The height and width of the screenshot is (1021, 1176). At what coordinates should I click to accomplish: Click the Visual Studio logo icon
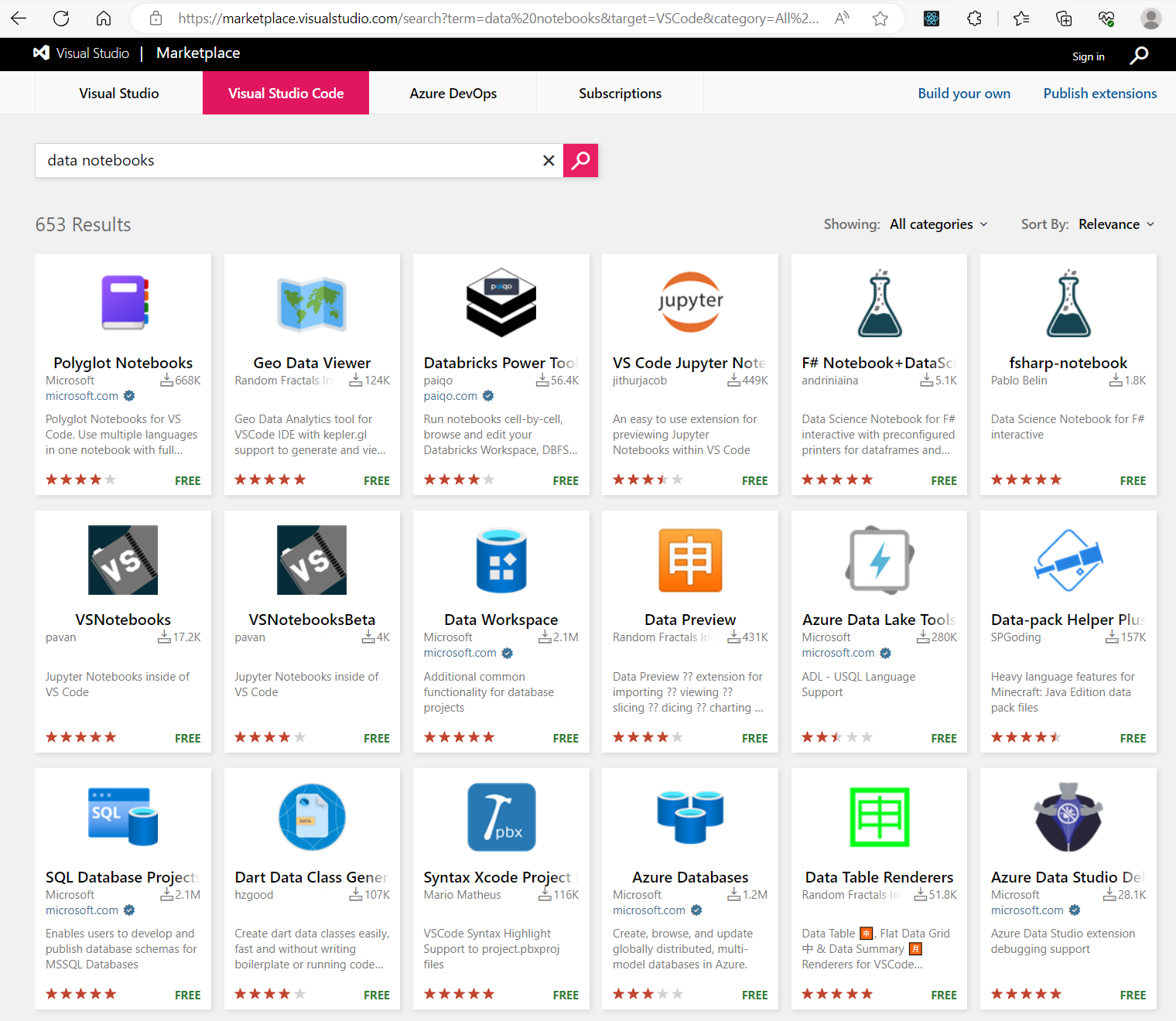(42, 53)
